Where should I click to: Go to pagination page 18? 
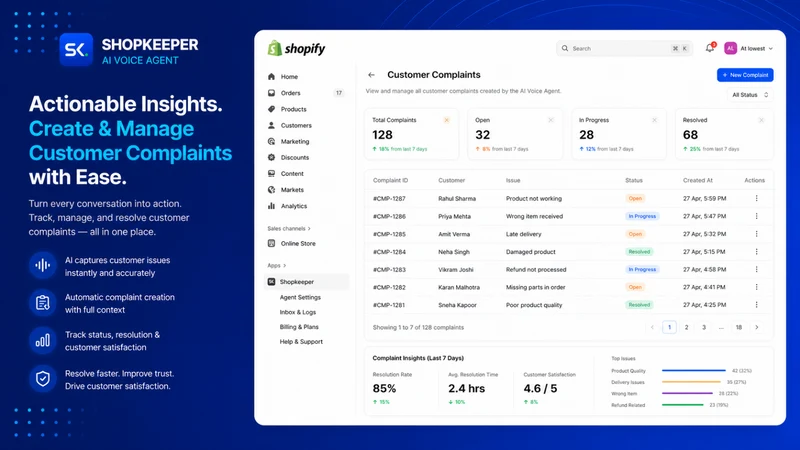[x=739, y=327]
